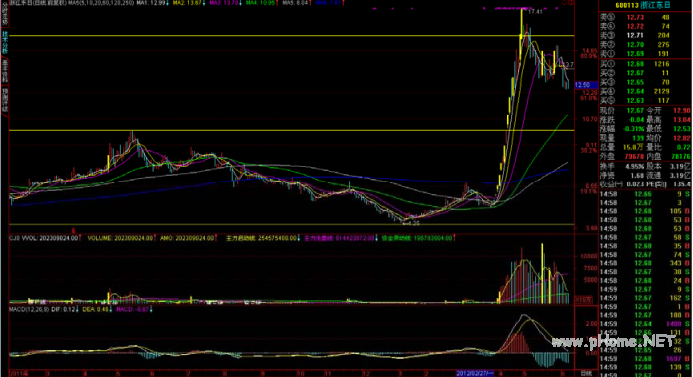
Task: Click the 17.41 peak price label
Action: [x=535, y=11]
